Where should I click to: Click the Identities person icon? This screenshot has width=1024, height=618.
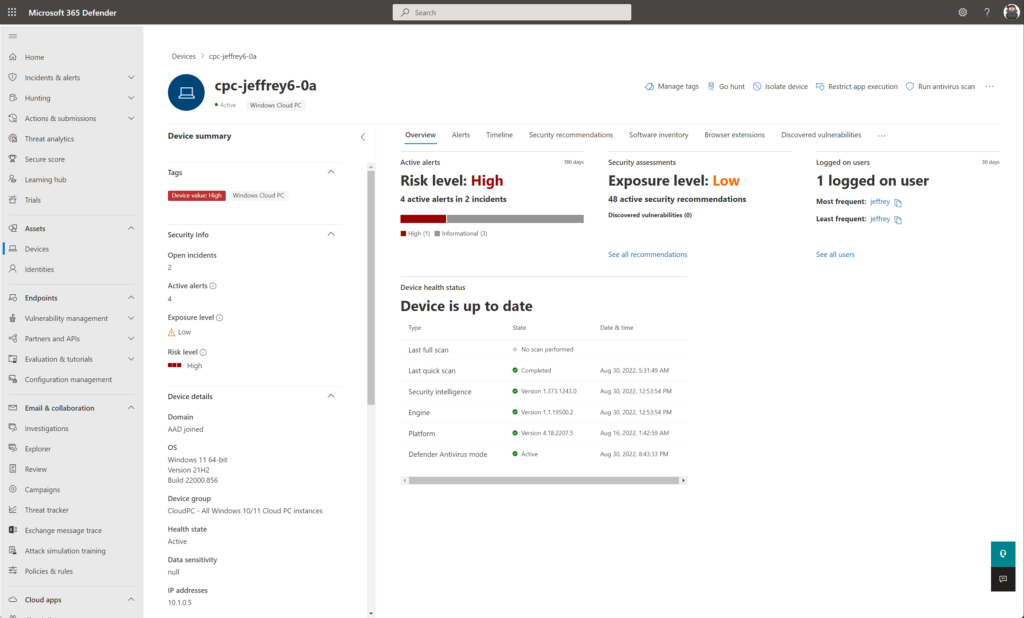point(12,269)
